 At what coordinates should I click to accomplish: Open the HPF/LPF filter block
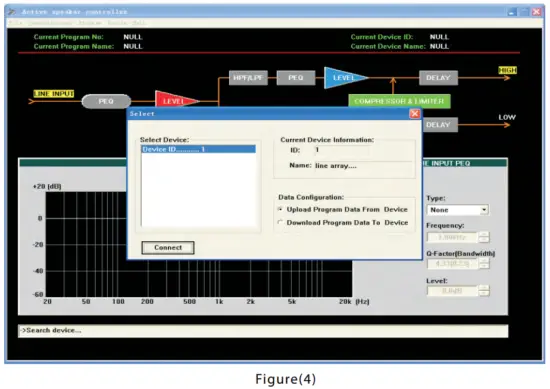tap(248, 78)
